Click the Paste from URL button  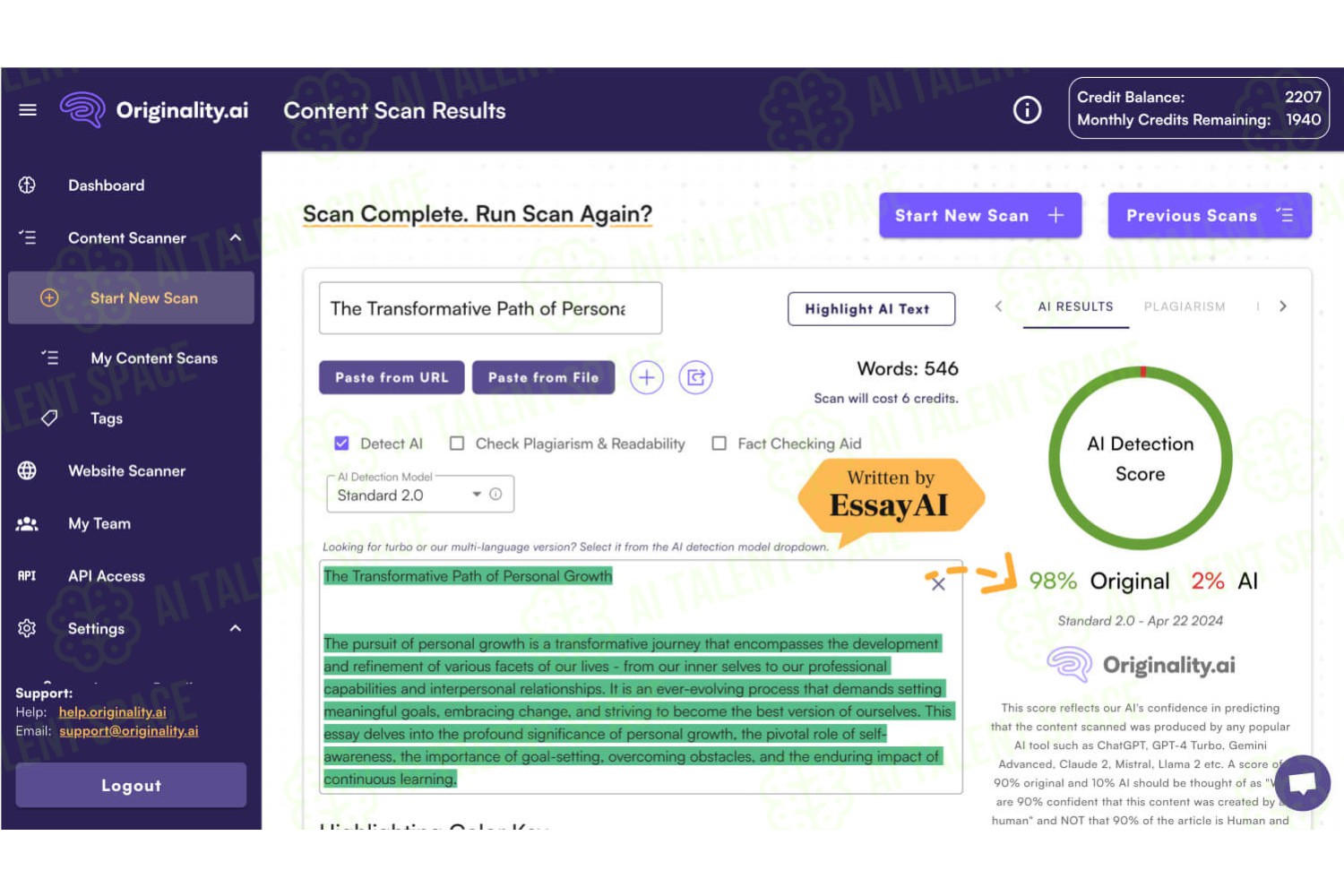392,377
